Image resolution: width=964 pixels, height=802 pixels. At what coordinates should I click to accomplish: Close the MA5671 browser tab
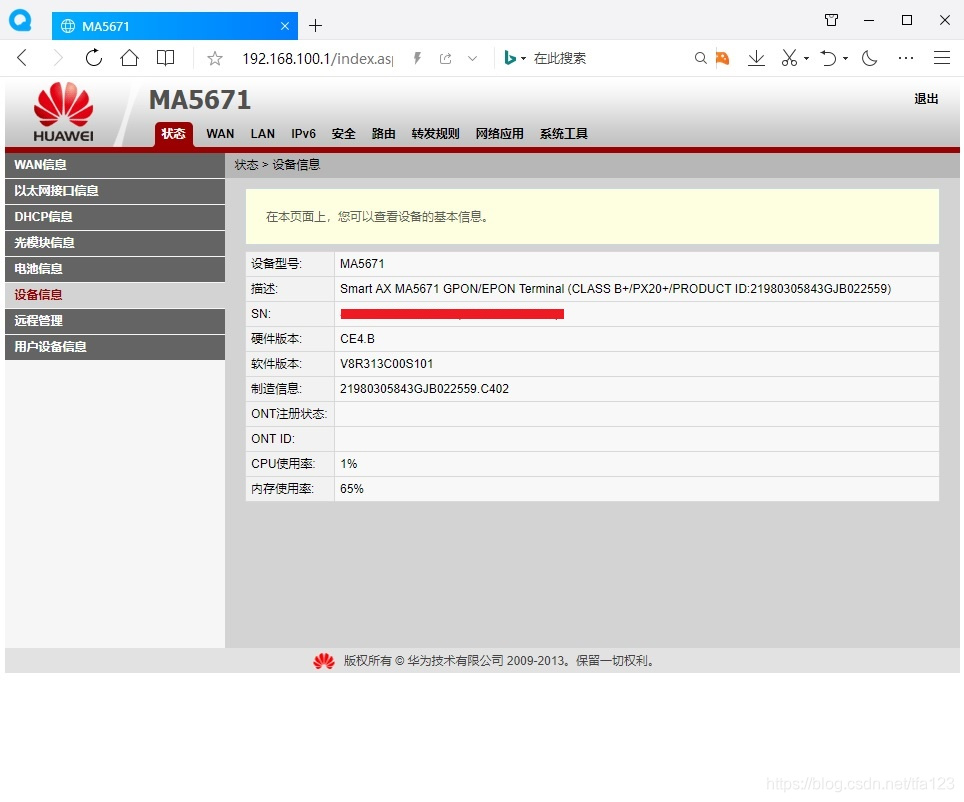(x=285, y=26)
